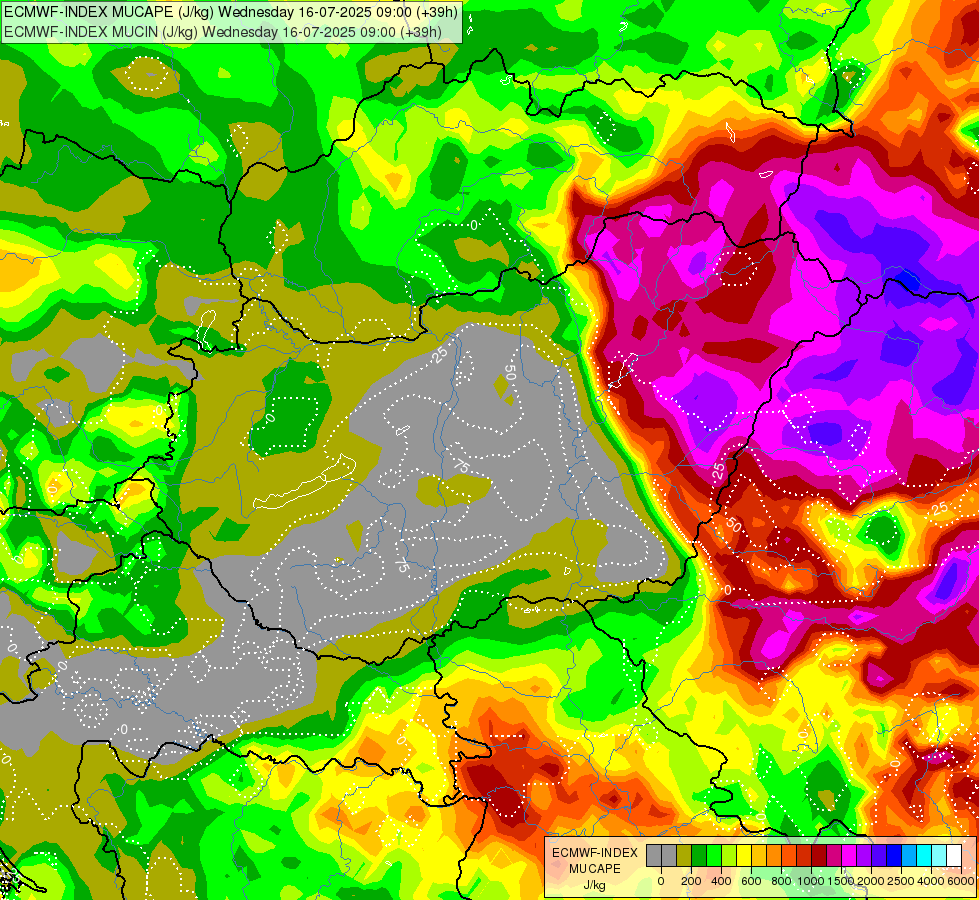The image size is (979, 900).
Task: Click the bright magenta legend swatch
Action: 849,855
